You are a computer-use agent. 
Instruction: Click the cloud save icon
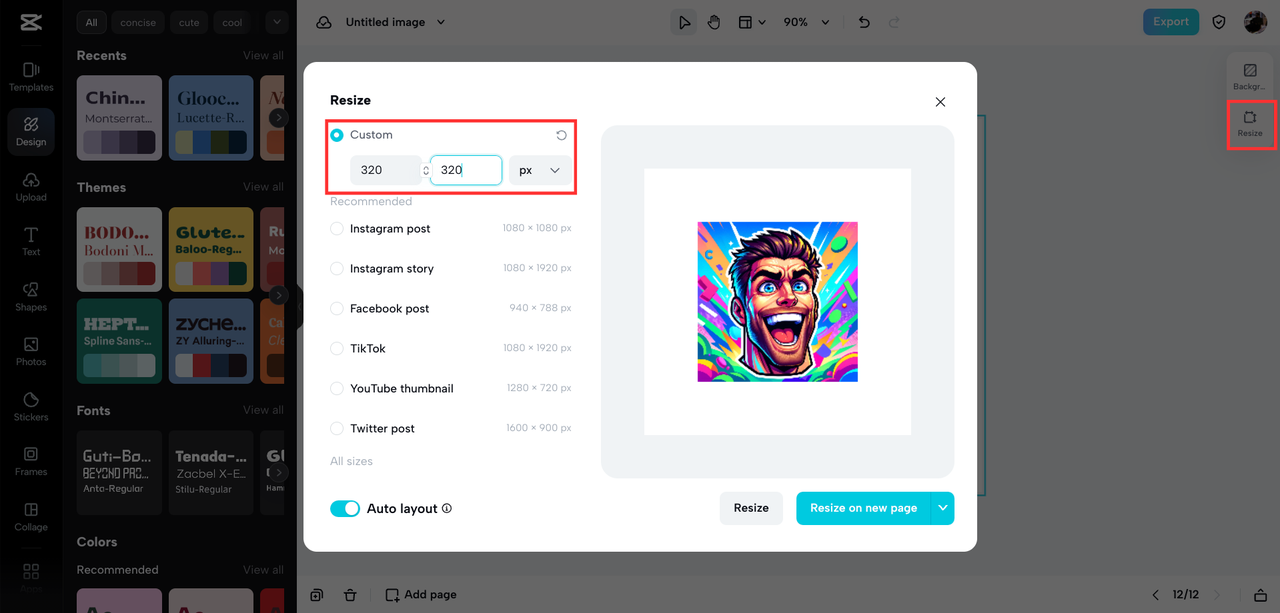pos(323,22)
